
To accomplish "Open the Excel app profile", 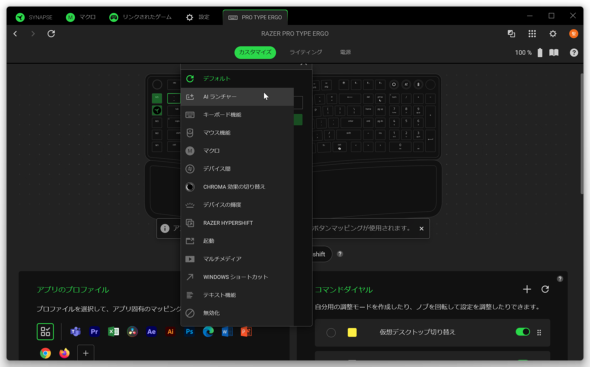I will pyautogui.click(x=113, y=332).
